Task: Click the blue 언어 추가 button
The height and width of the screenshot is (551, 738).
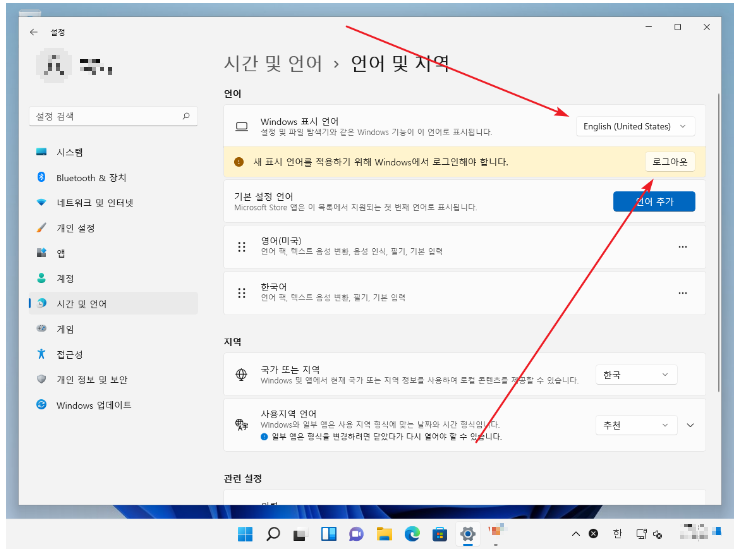Action: click(x=654, y=201)
